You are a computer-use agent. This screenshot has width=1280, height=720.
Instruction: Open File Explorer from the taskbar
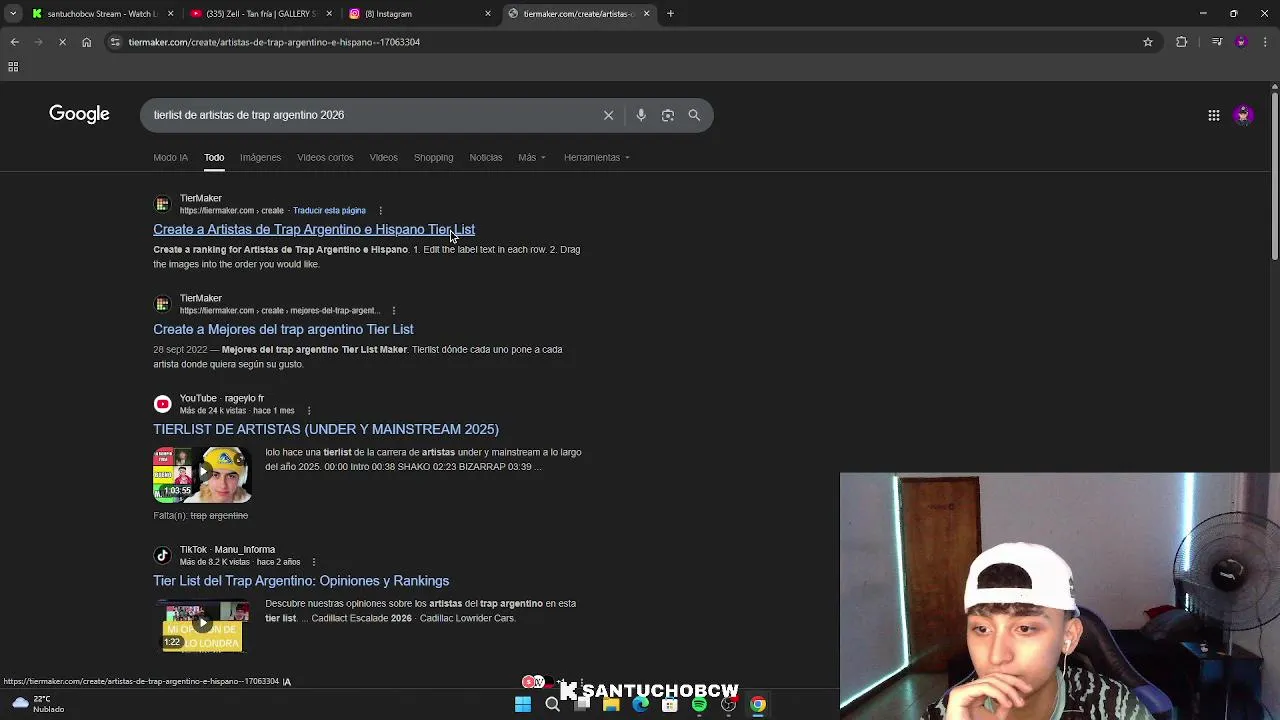(611, 704)
